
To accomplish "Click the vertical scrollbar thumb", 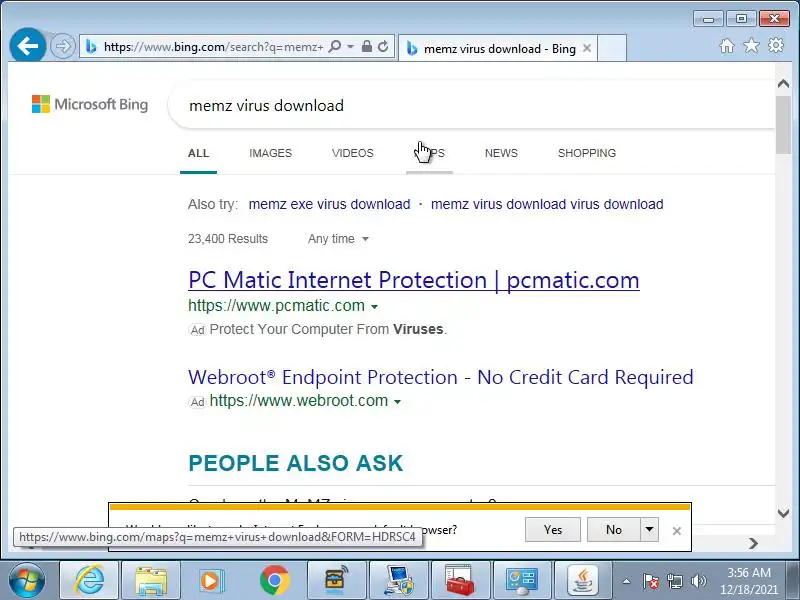I will click(x=783, y=124).
